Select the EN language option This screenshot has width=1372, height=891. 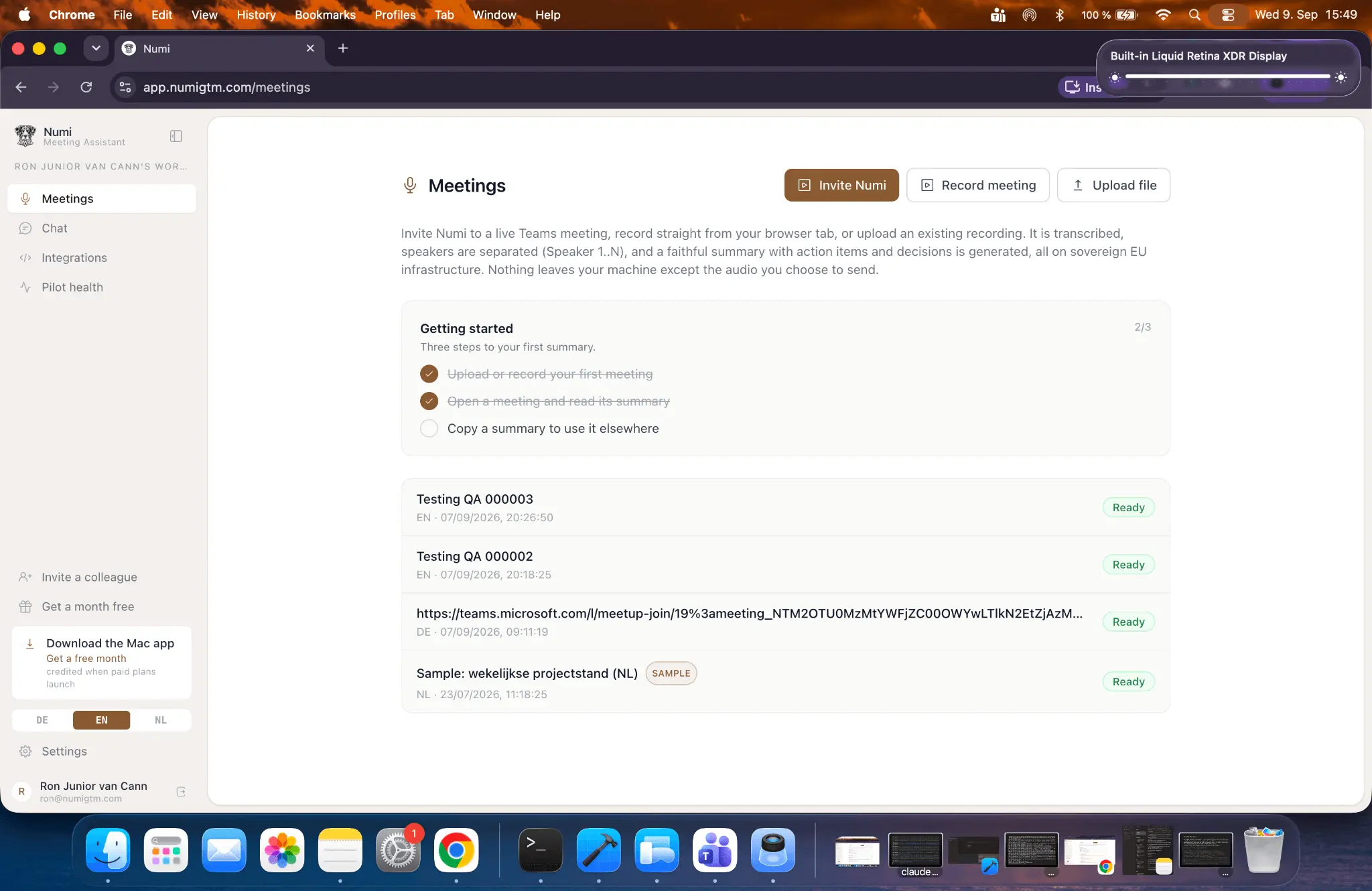click(x=101, y=720)
